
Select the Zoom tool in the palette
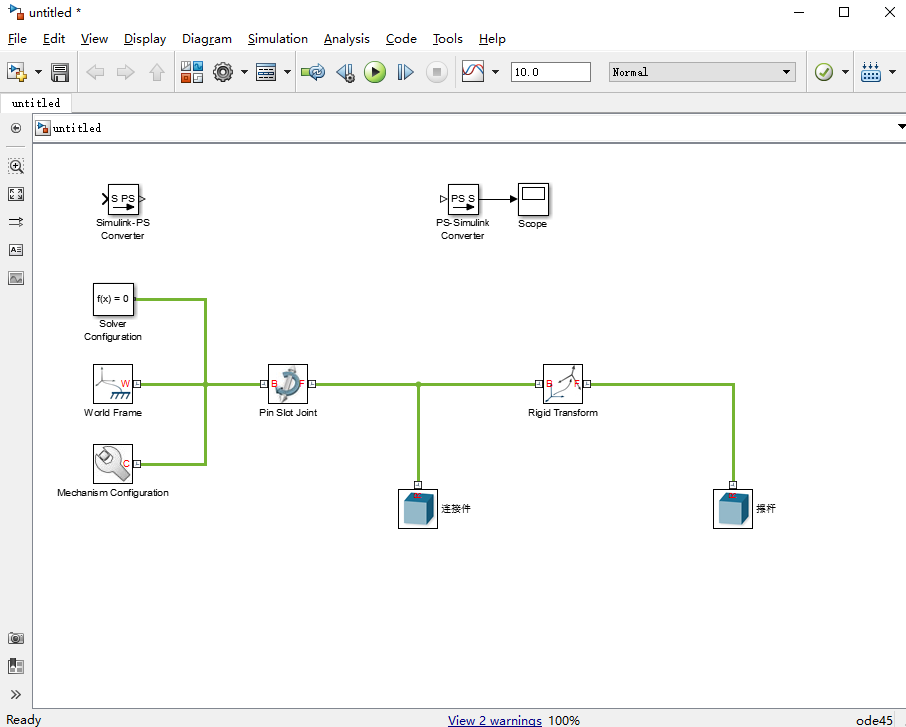(x=16, y=167)
